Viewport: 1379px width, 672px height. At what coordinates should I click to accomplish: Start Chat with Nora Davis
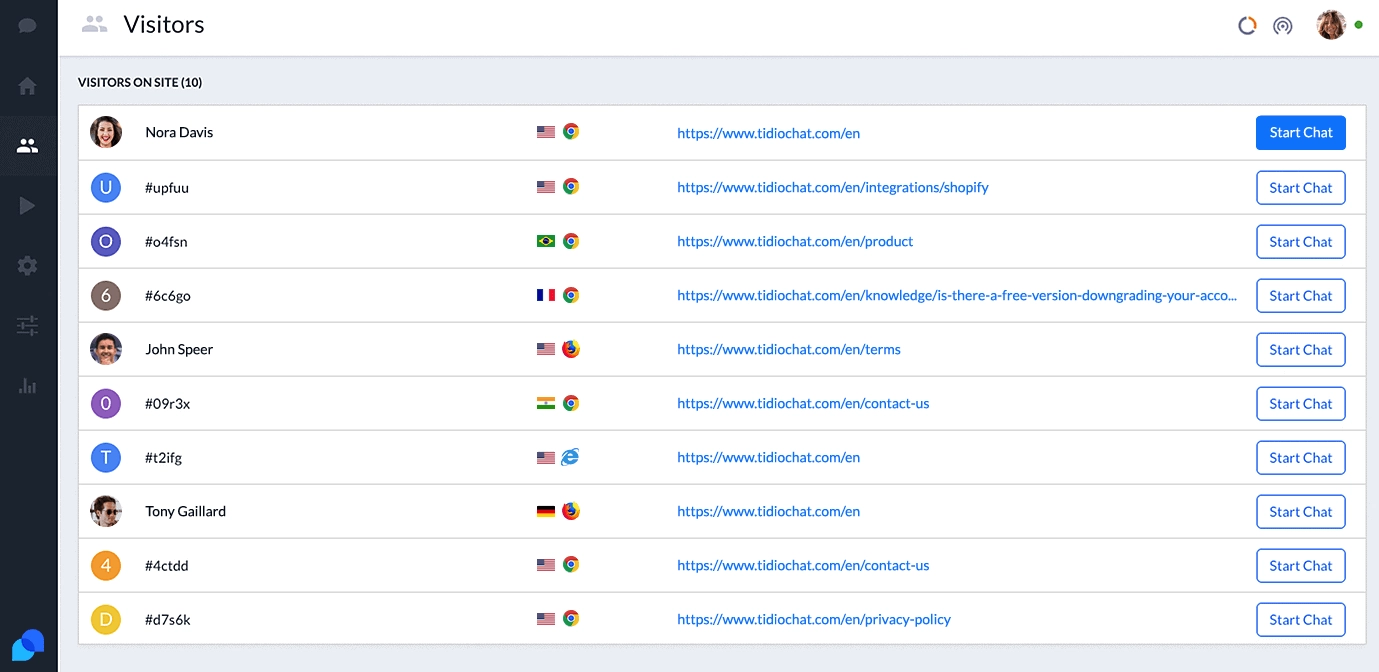(x=1300, y=132)
